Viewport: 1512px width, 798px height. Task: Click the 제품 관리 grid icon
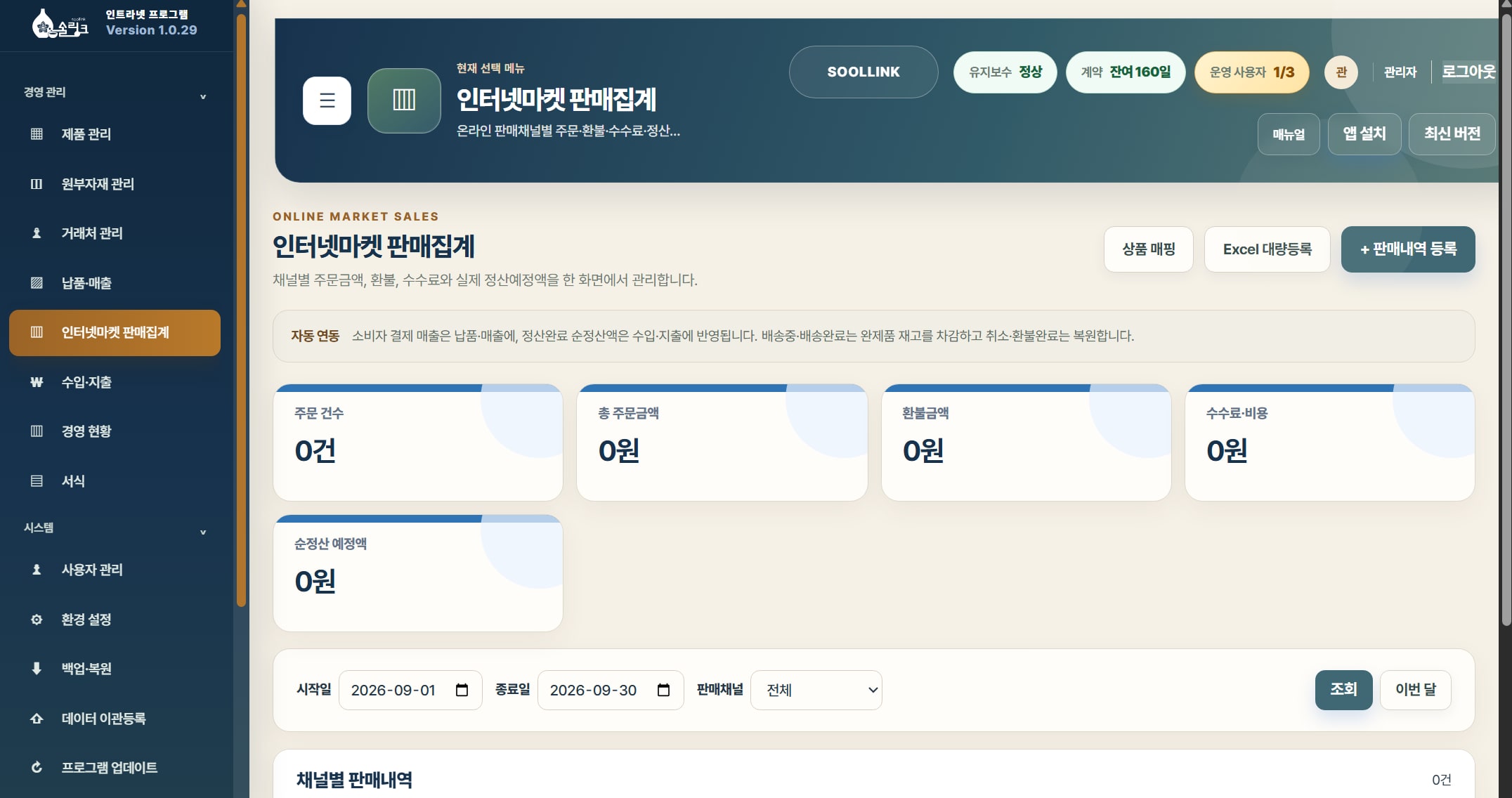tap(37, 134)
